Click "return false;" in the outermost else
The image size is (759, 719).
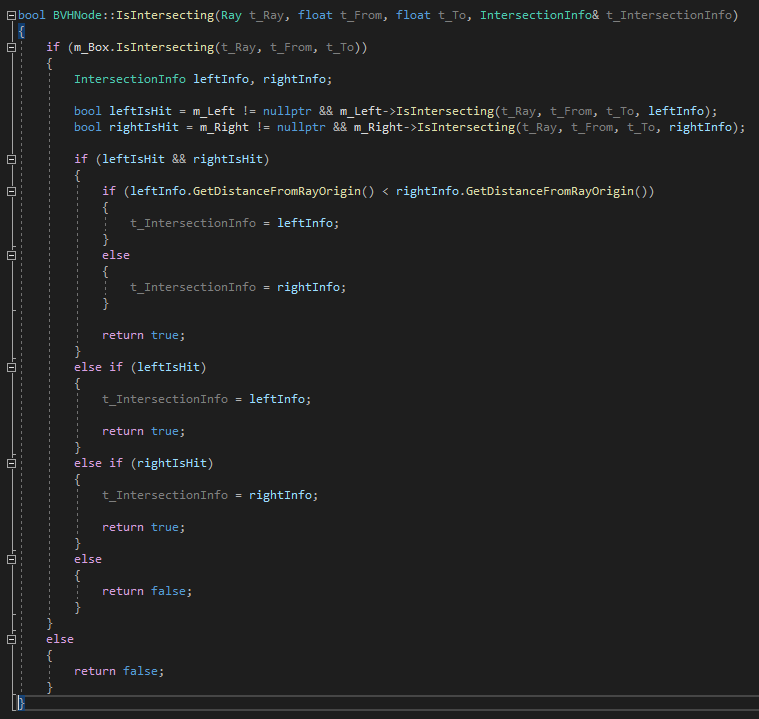(x=119, y=671)
